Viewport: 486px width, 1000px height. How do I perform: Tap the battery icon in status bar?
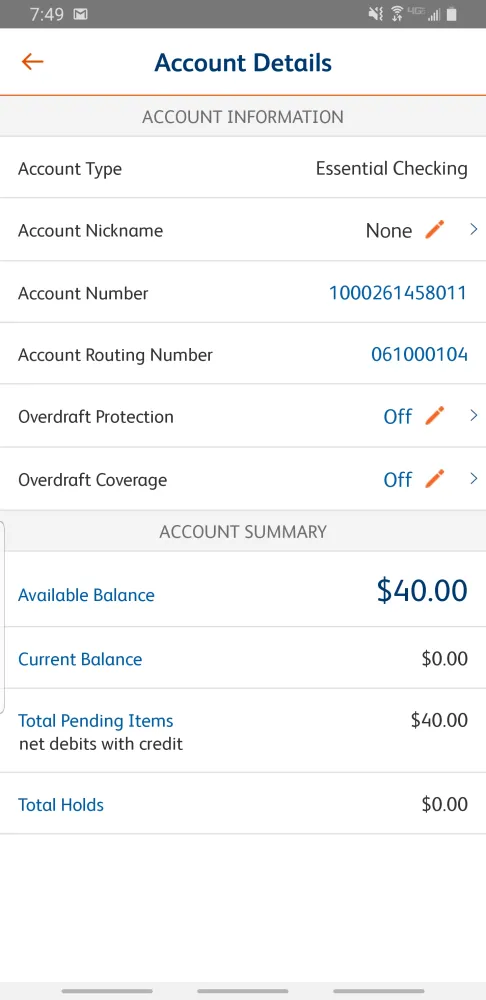coord(452,14)
